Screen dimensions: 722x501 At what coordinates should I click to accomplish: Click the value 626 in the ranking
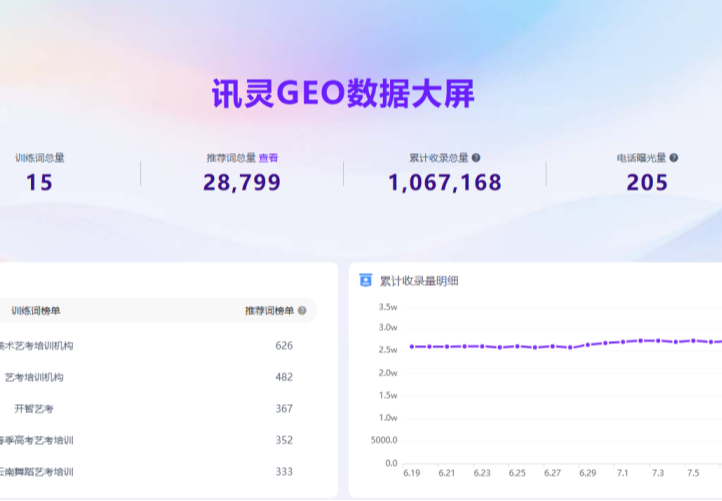[284, 345]
